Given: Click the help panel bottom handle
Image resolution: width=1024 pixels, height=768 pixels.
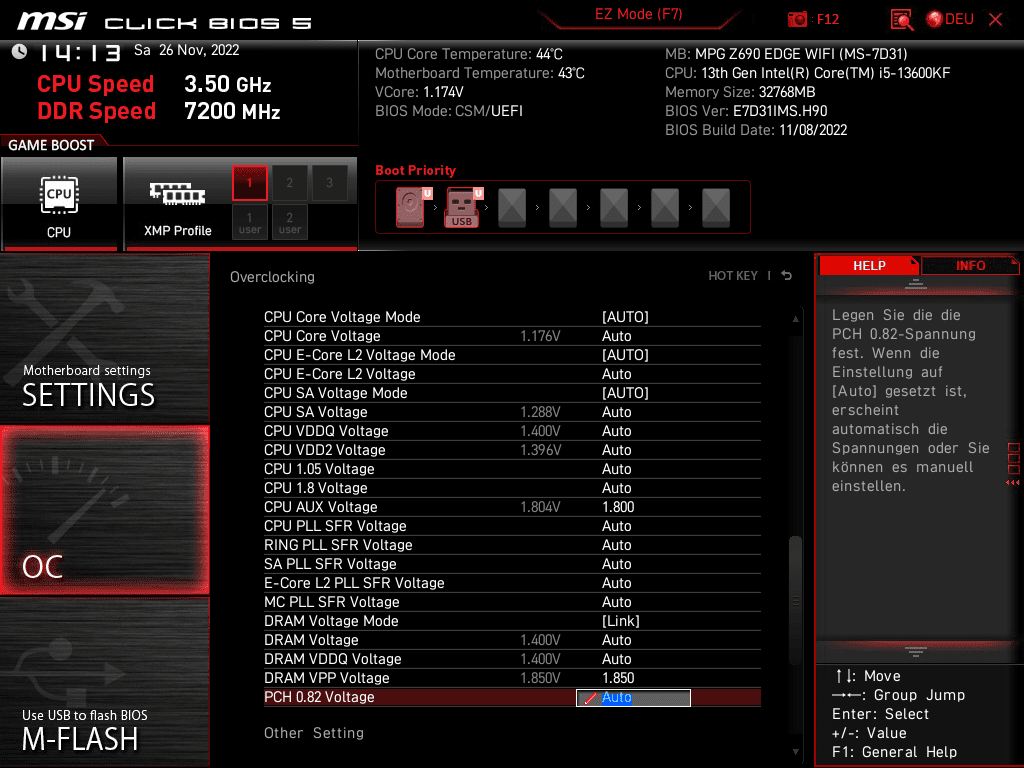Looking at the screenshot, I should click(x=915, y=651).
